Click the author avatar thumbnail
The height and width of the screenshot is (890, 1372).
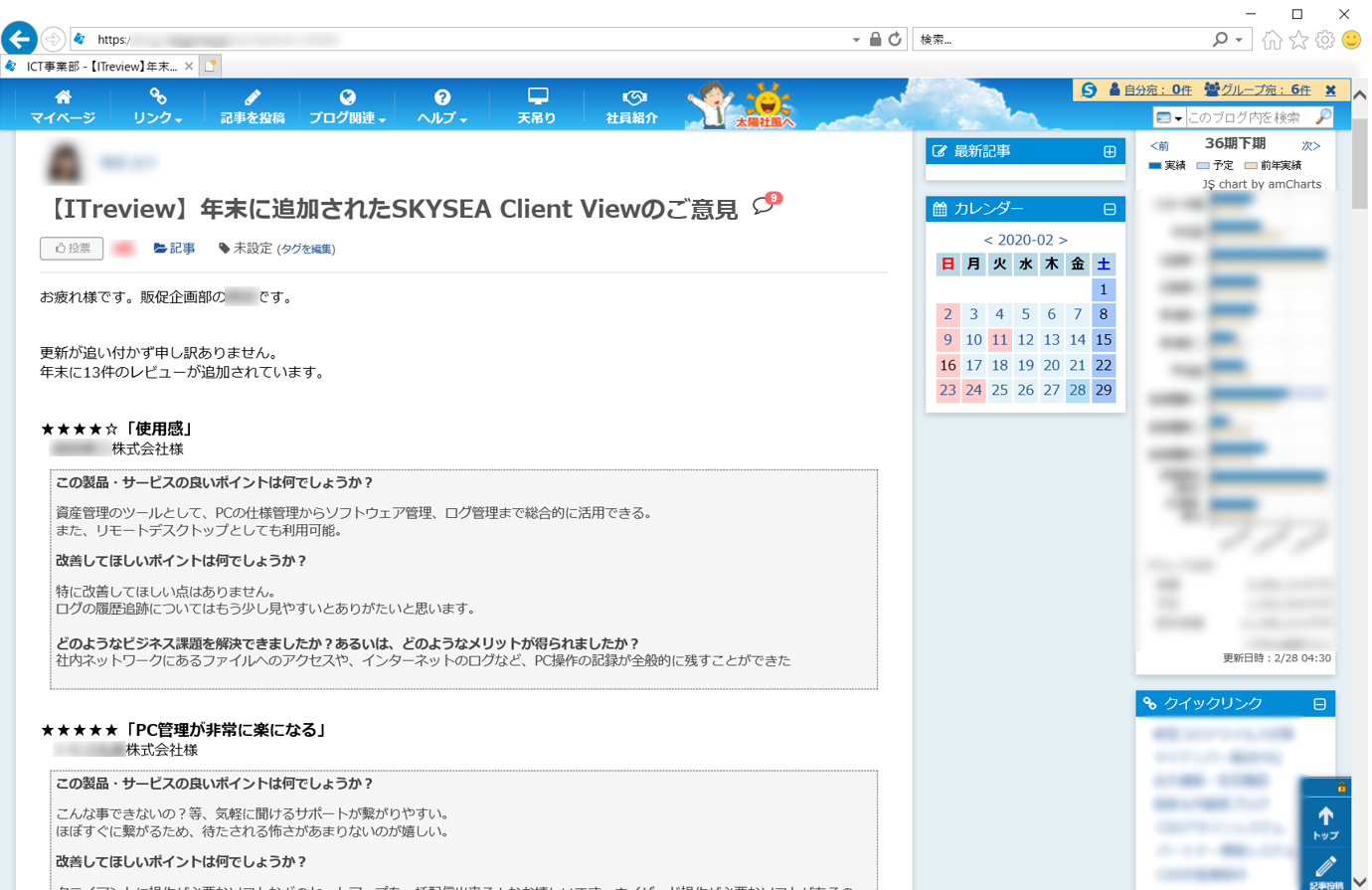[65, 162]
